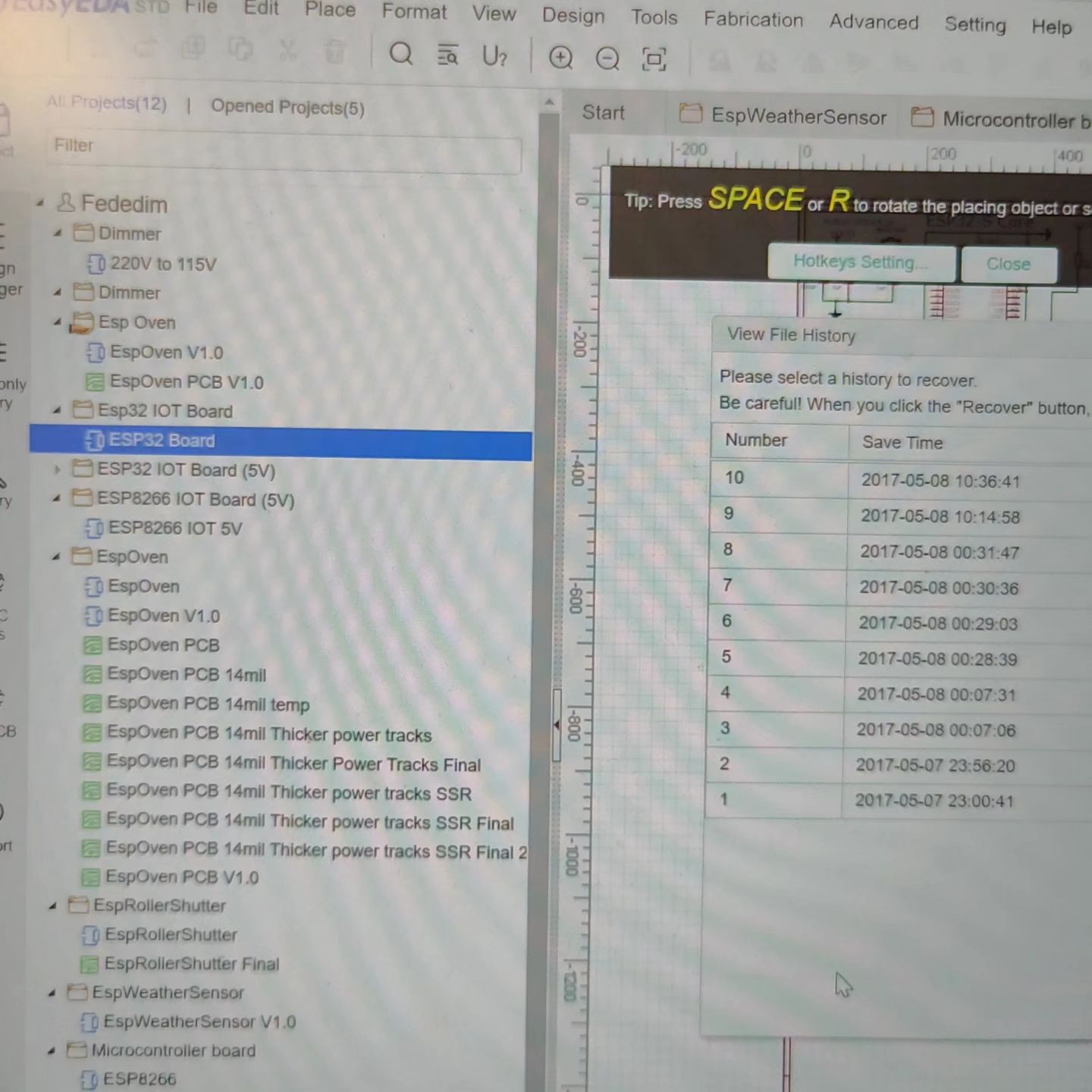Screen dimensions: 1092x1092
Task: Open the Advanced menu
Action: coord(874,22)
